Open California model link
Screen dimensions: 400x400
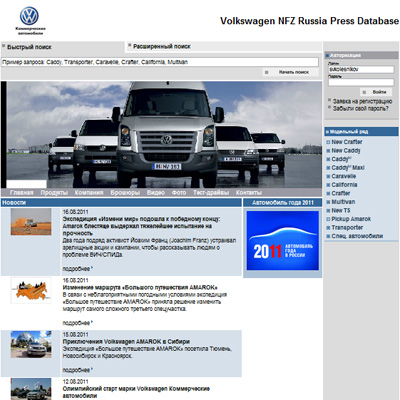(344, 184)
